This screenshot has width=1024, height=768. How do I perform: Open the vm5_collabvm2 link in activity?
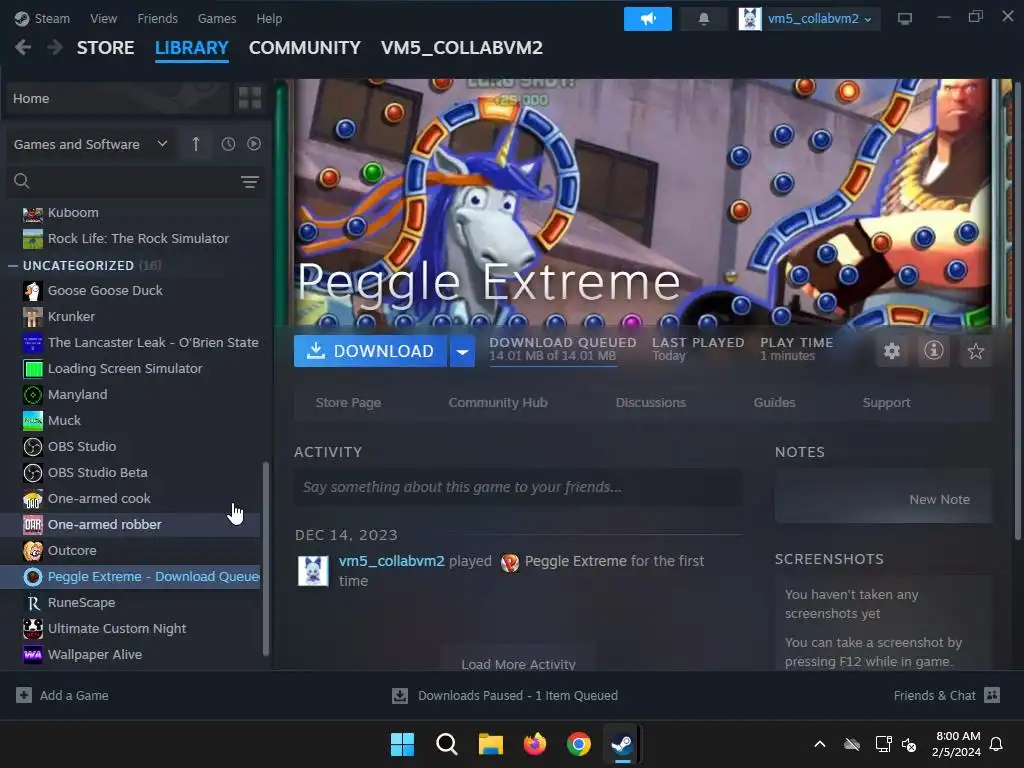[x=391, y=561]
